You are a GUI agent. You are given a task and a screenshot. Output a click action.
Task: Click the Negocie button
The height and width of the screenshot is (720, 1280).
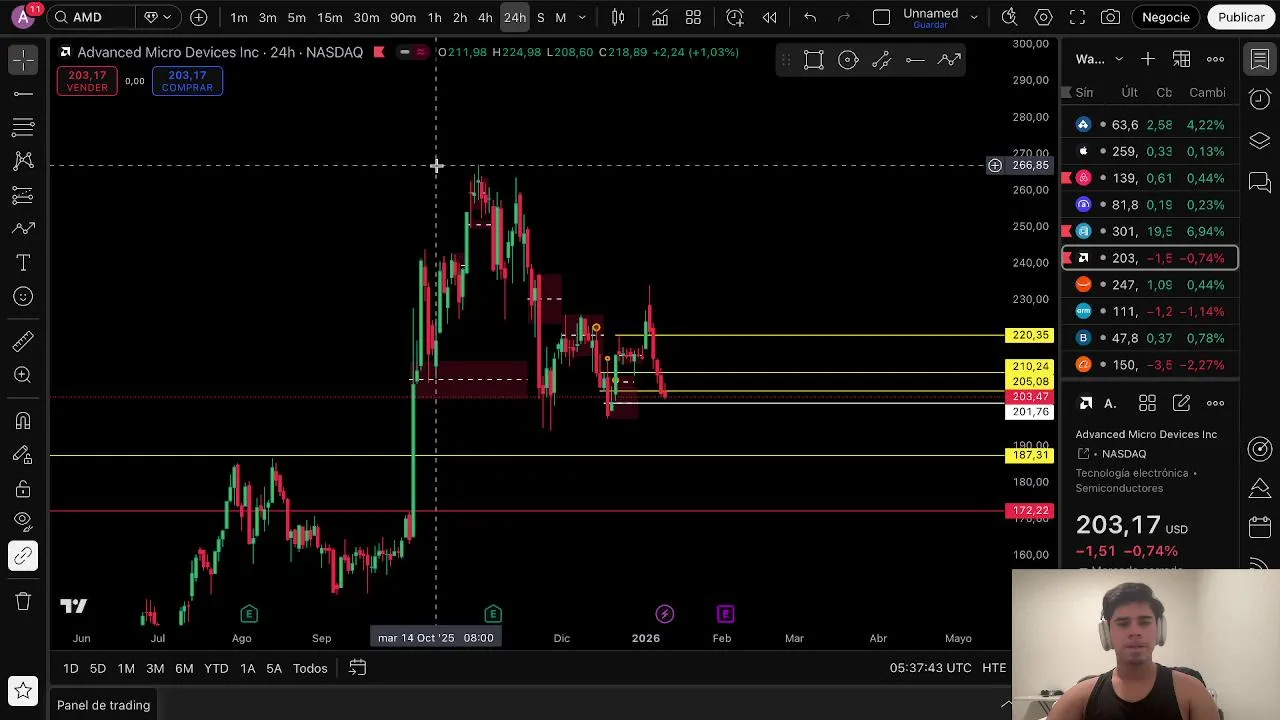[x=1166, y=17]
